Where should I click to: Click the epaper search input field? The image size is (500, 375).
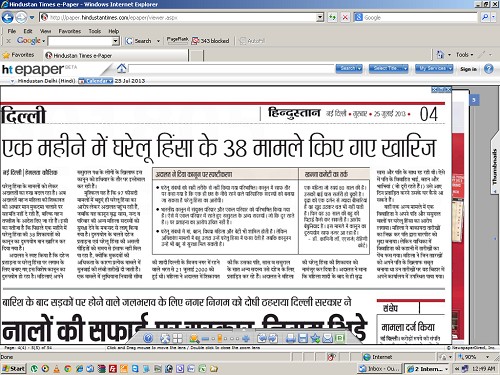click(x=231, y=69)
